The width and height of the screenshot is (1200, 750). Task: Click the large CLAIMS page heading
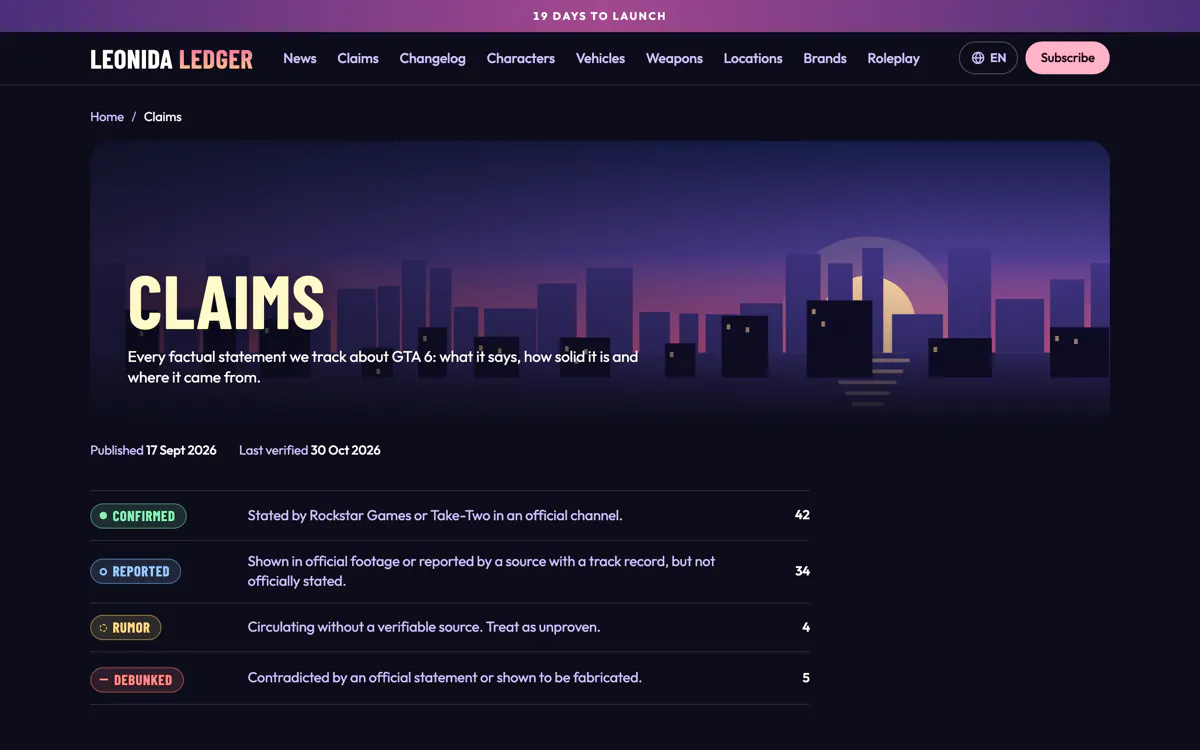[226, 302]
